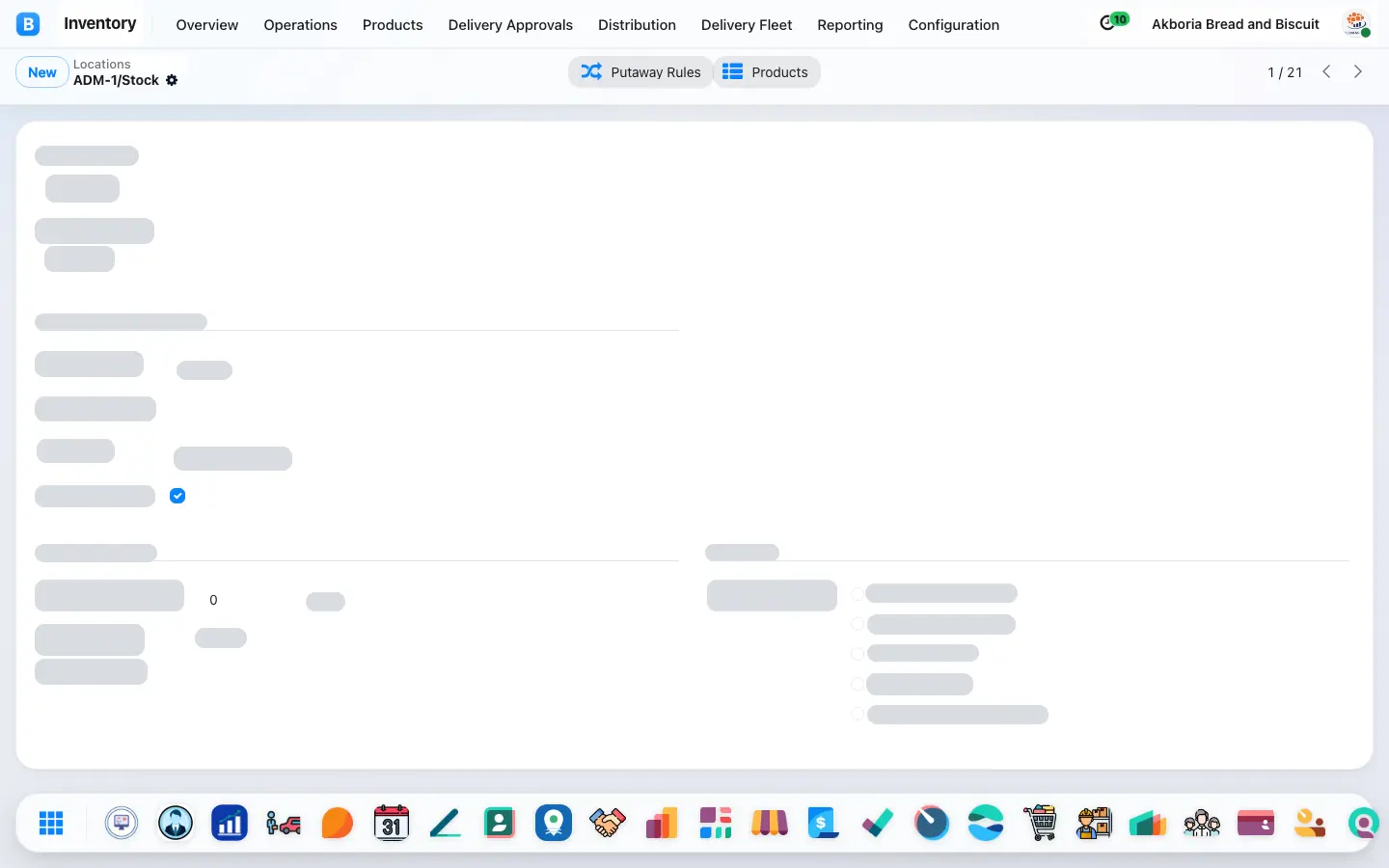Viewport: 1389px width, 868px height.
Task: Open the apps grid in the dock
Action: pos(51,823)
